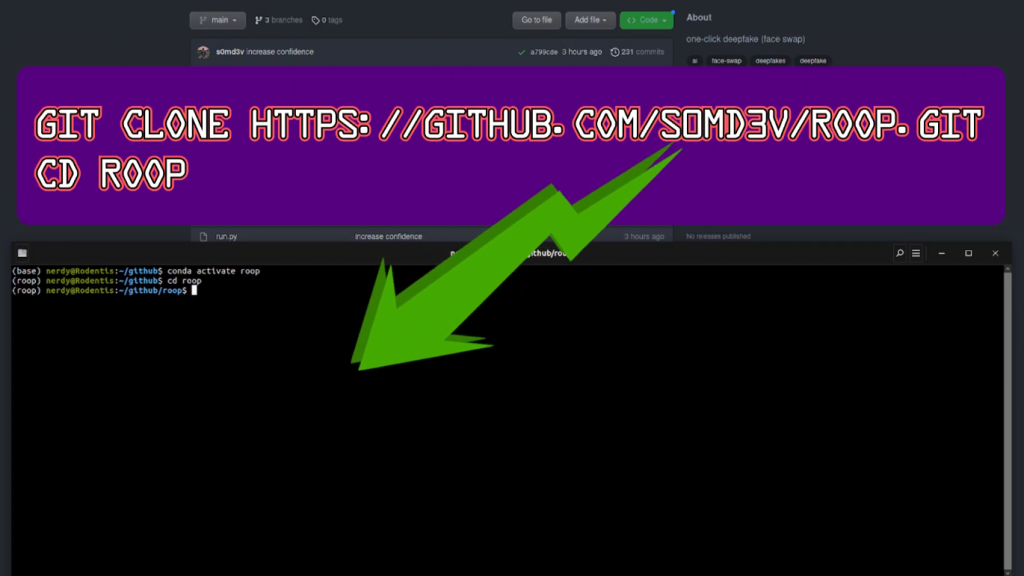Open the green Code dropdown button
Screen dimensions: 1024x576
[x=647, y=20]
